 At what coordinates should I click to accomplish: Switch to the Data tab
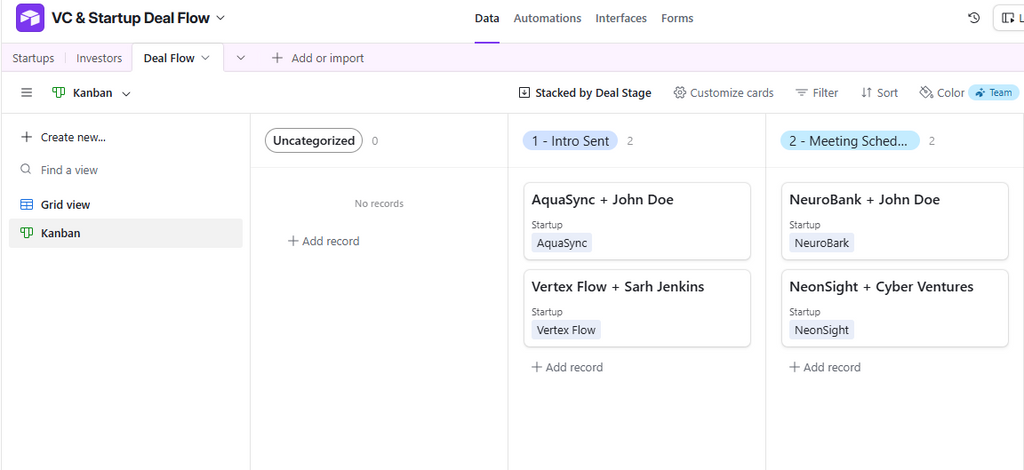(487, 18)
